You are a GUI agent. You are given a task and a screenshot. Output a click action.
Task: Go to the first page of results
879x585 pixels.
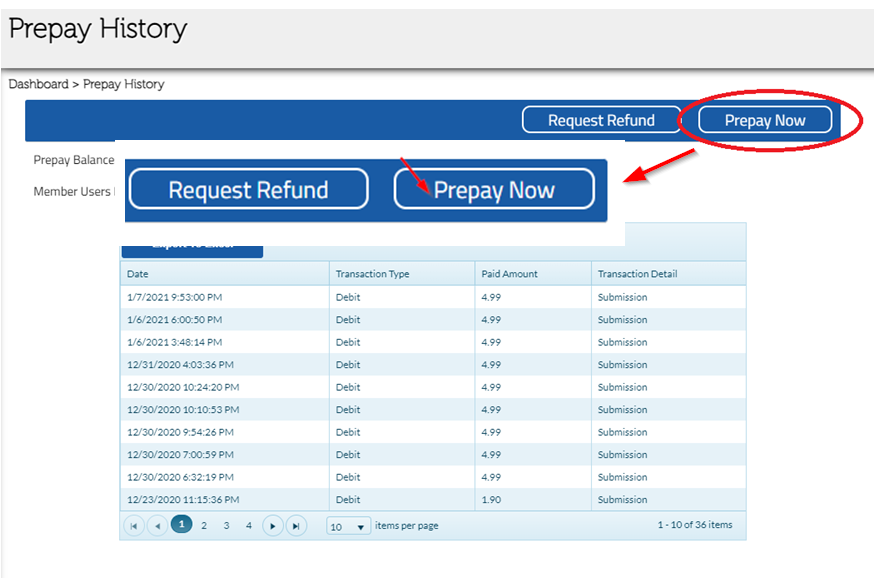click(134, 526)
